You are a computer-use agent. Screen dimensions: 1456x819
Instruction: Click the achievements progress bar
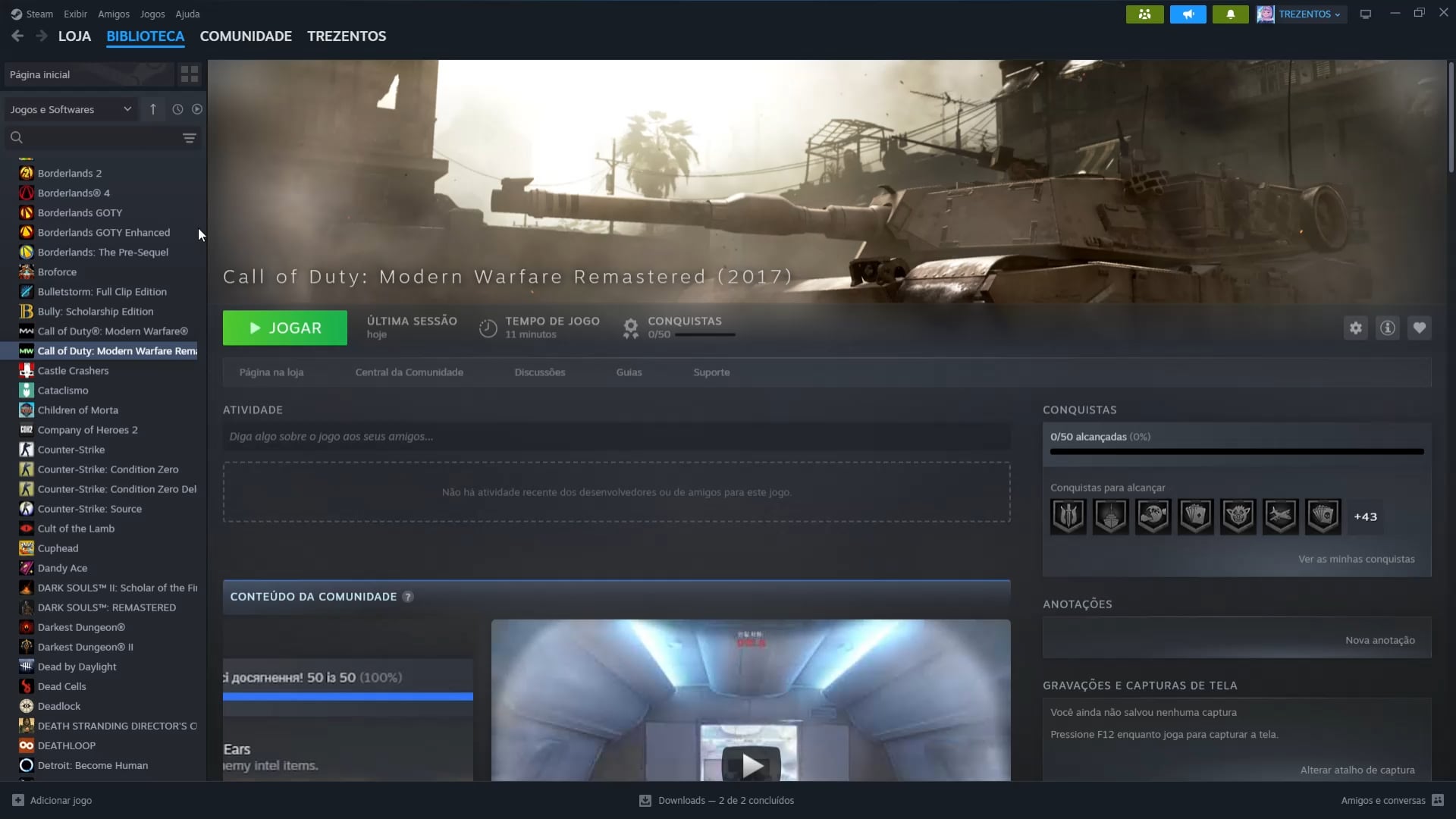click(1236, 452)
